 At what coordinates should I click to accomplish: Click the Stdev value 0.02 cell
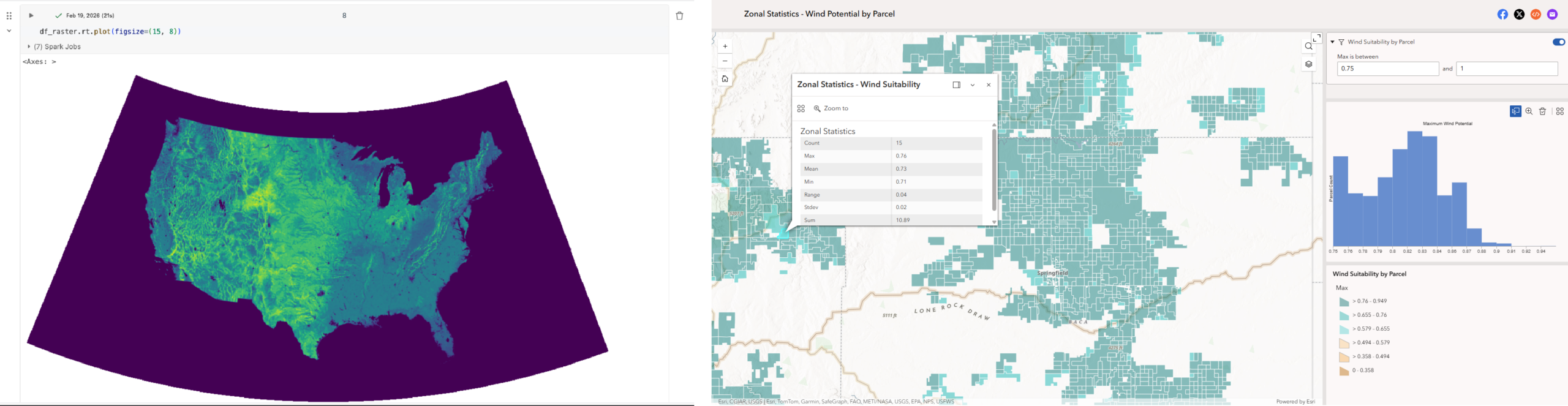coord(937,208)
